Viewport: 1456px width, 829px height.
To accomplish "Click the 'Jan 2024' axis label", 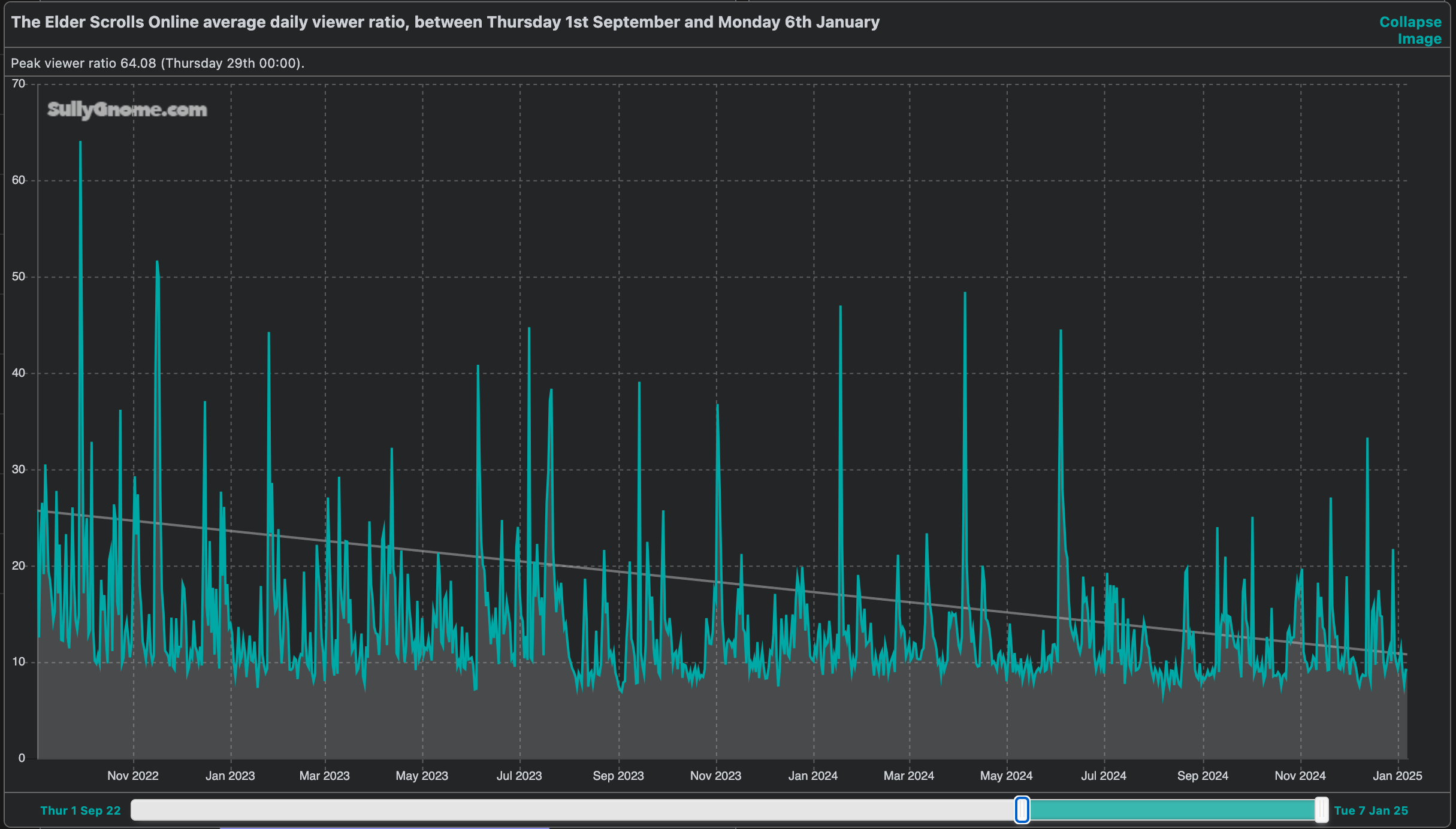I will click(x=812, y=776).
